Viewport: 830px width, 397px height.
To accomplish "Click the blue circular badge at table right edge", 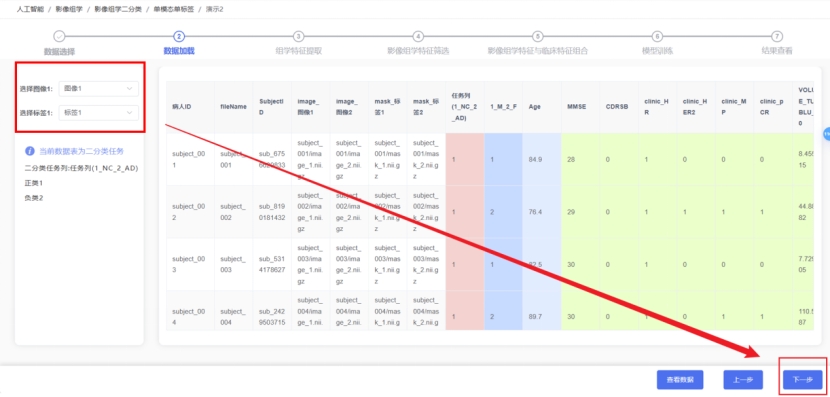I will click(x=827, y=135).
